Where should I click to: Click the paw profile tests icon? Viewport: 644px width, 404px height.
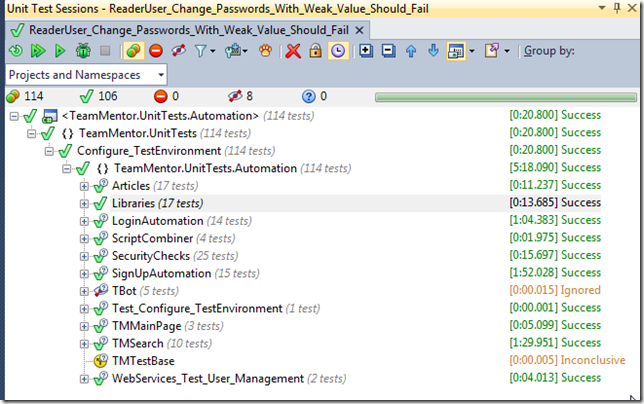point(265,51)
